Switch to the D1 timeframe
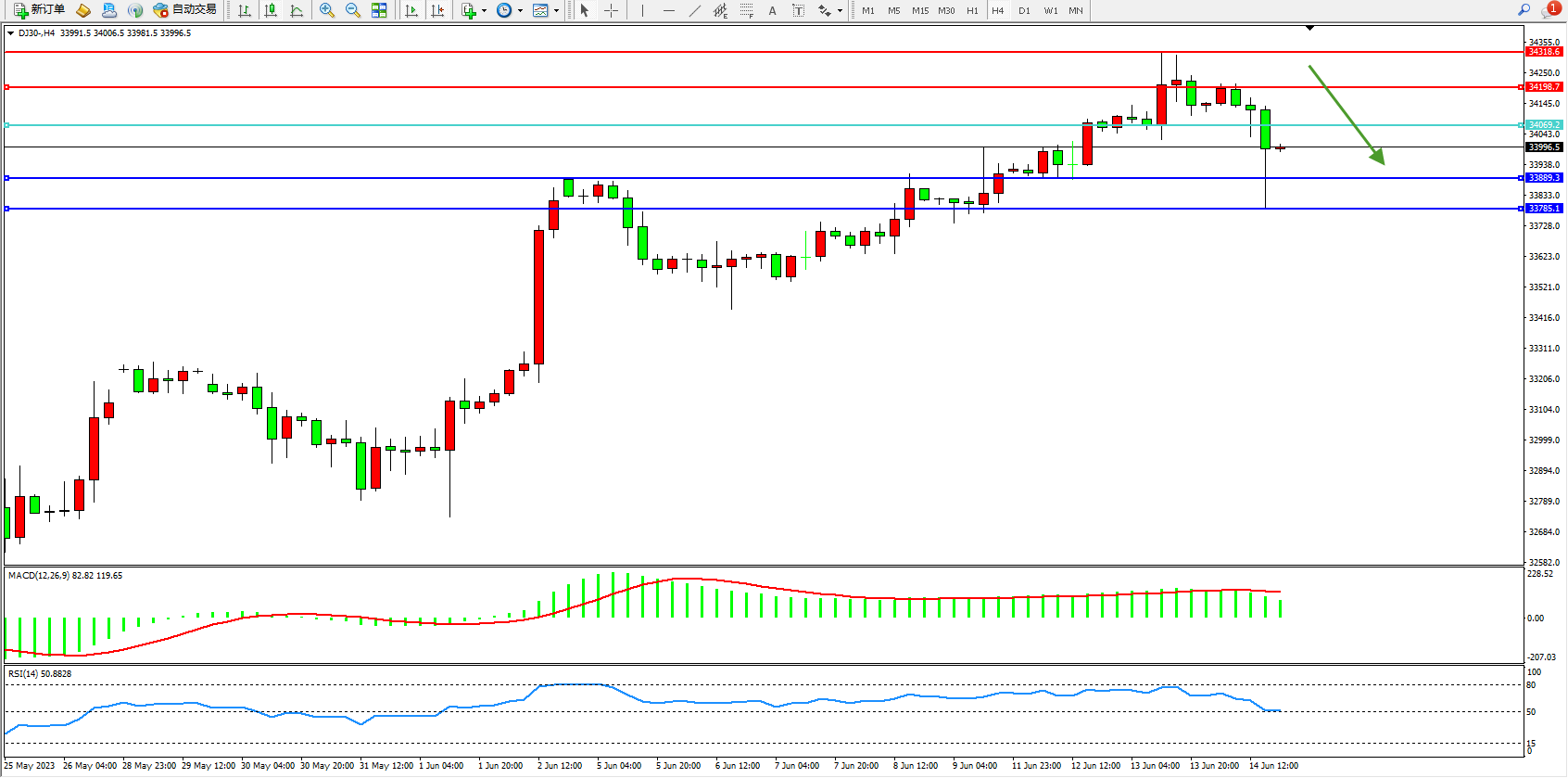This screenshot has height=778, width=1568. [x=1024, y=11]
